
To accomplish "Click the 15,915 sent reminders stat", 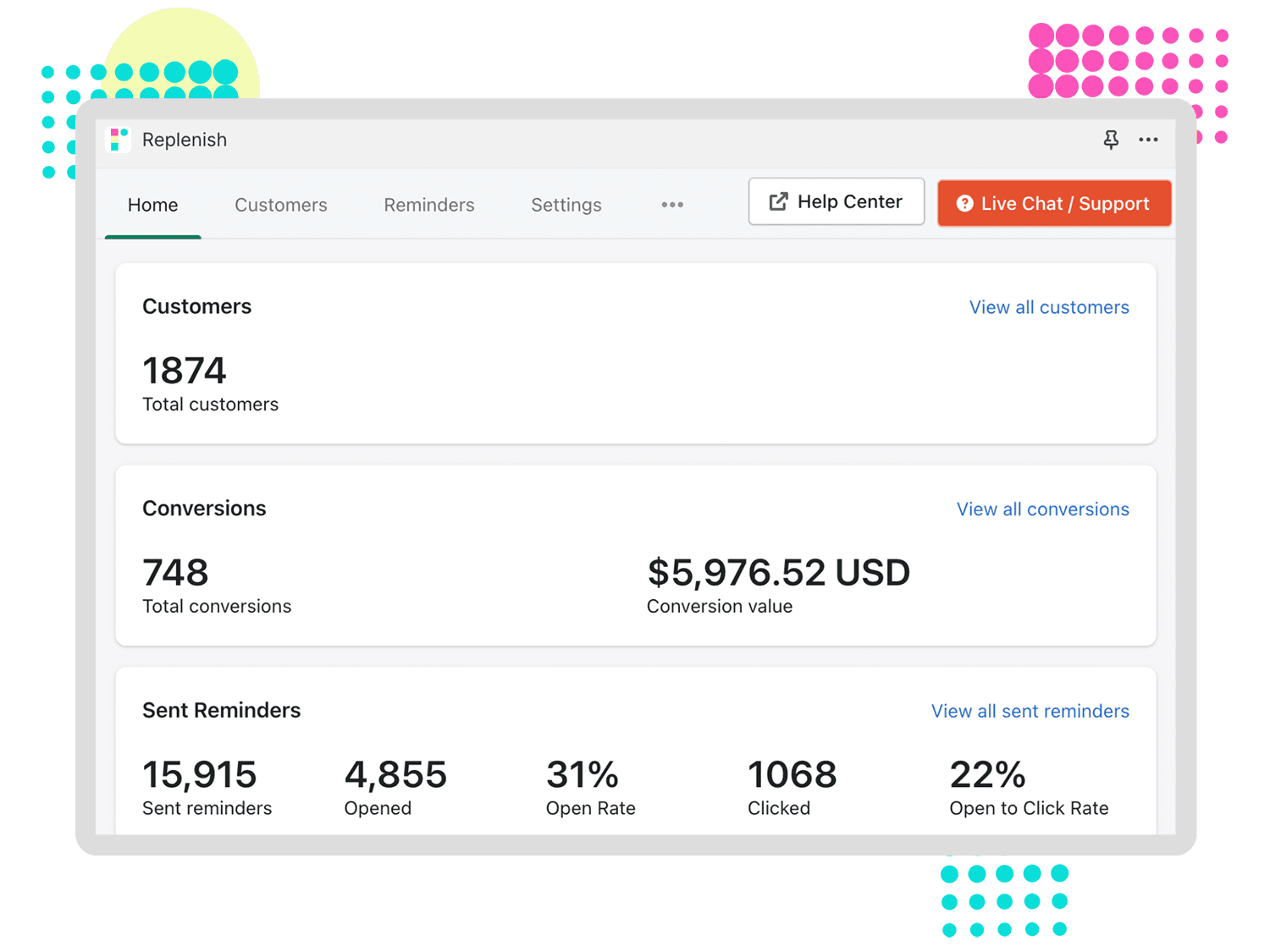I will click(x=199, y=775).
